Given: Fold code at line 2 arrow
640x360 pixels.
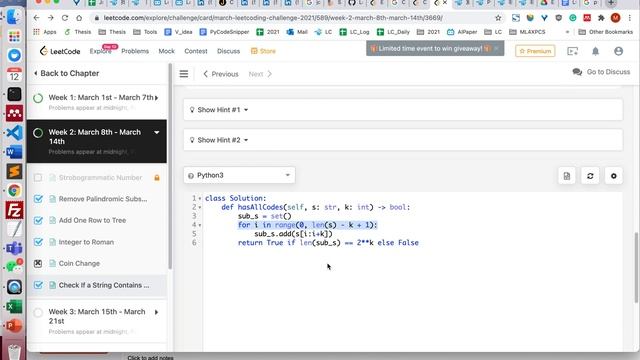Looking at the screenshot, I should coord(200,207).
